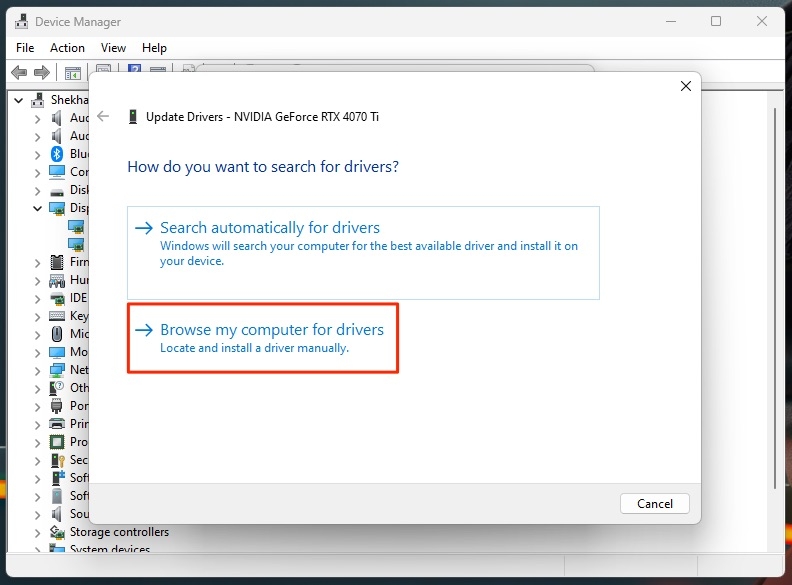Select the Other devices question-mark icon

pyautogui.click(x=57, y=388)
